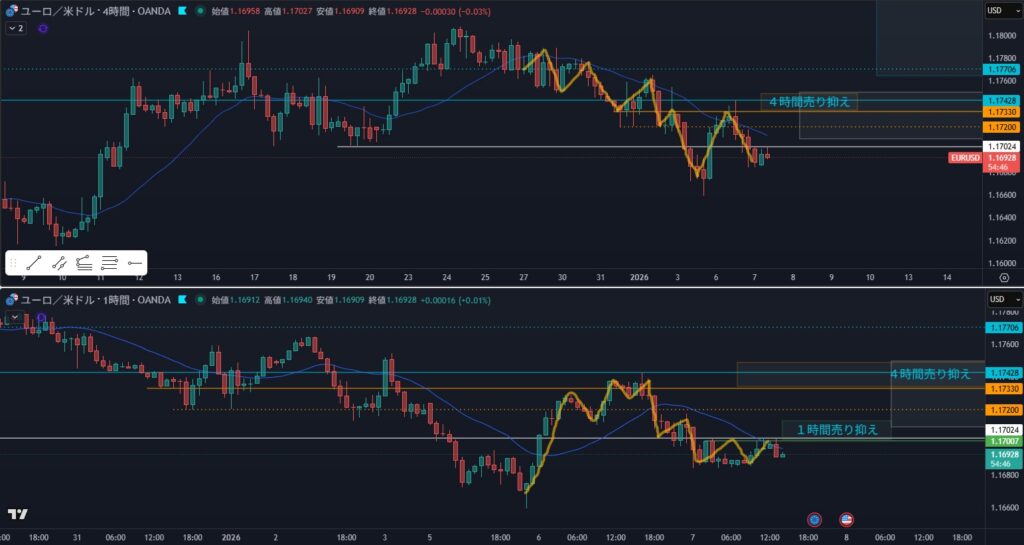
Task: Toggle the green market status dot on 4-hour chart
Action: click(201, 10)
